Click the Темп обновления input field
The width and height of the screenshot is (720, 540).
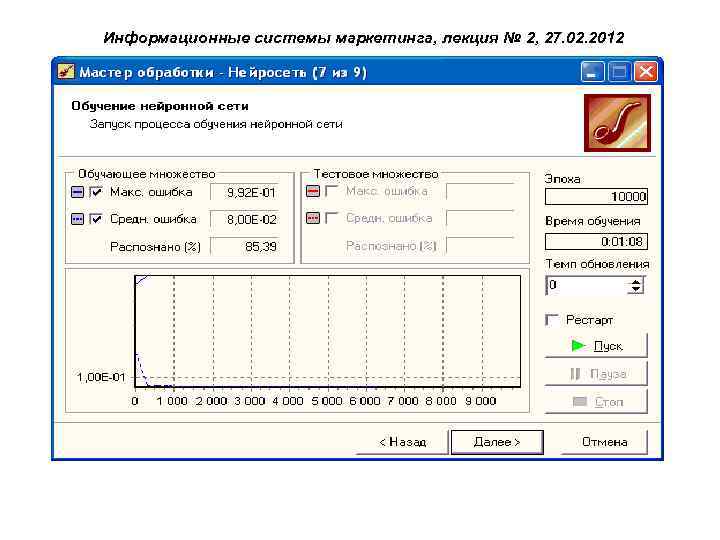pyautogui.click(x=587, y=286)
